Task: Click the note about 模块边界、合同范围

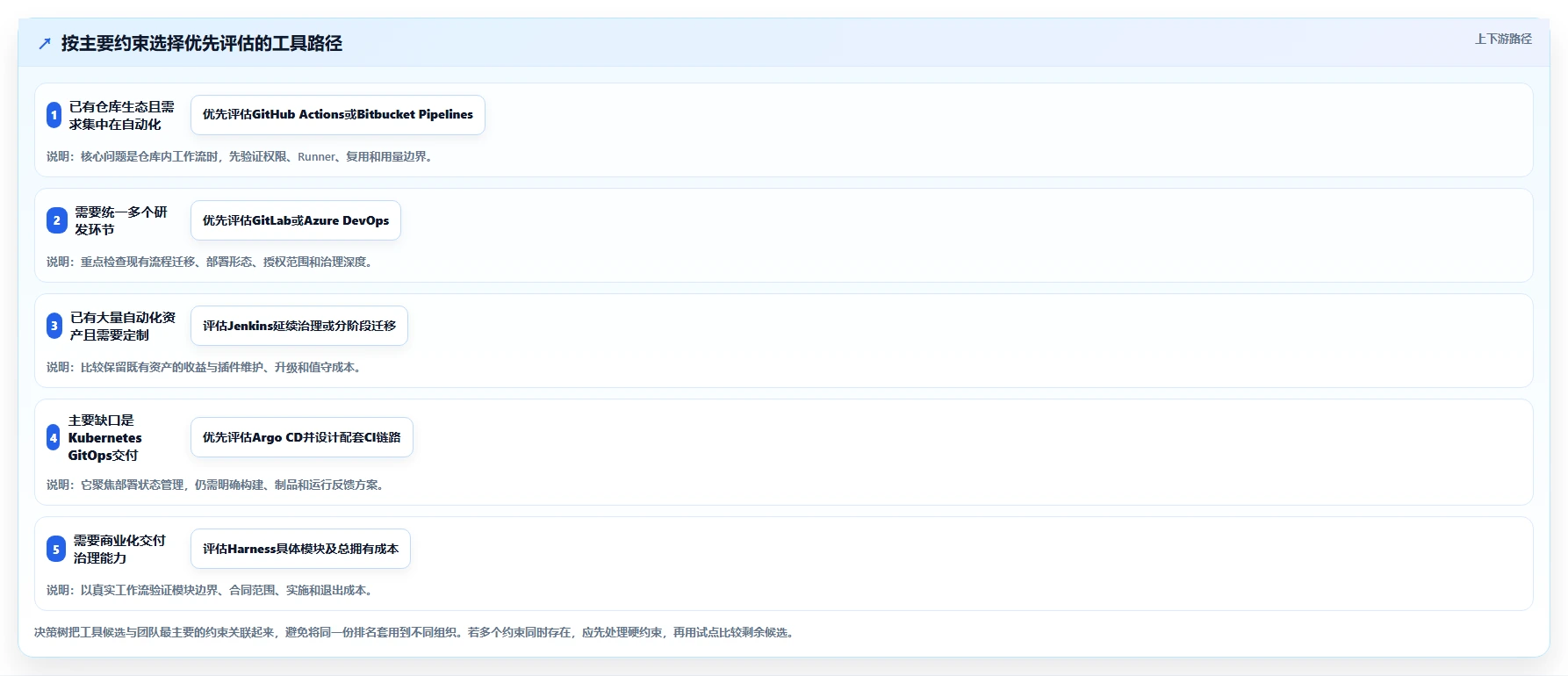Action: tap(212, 590)
